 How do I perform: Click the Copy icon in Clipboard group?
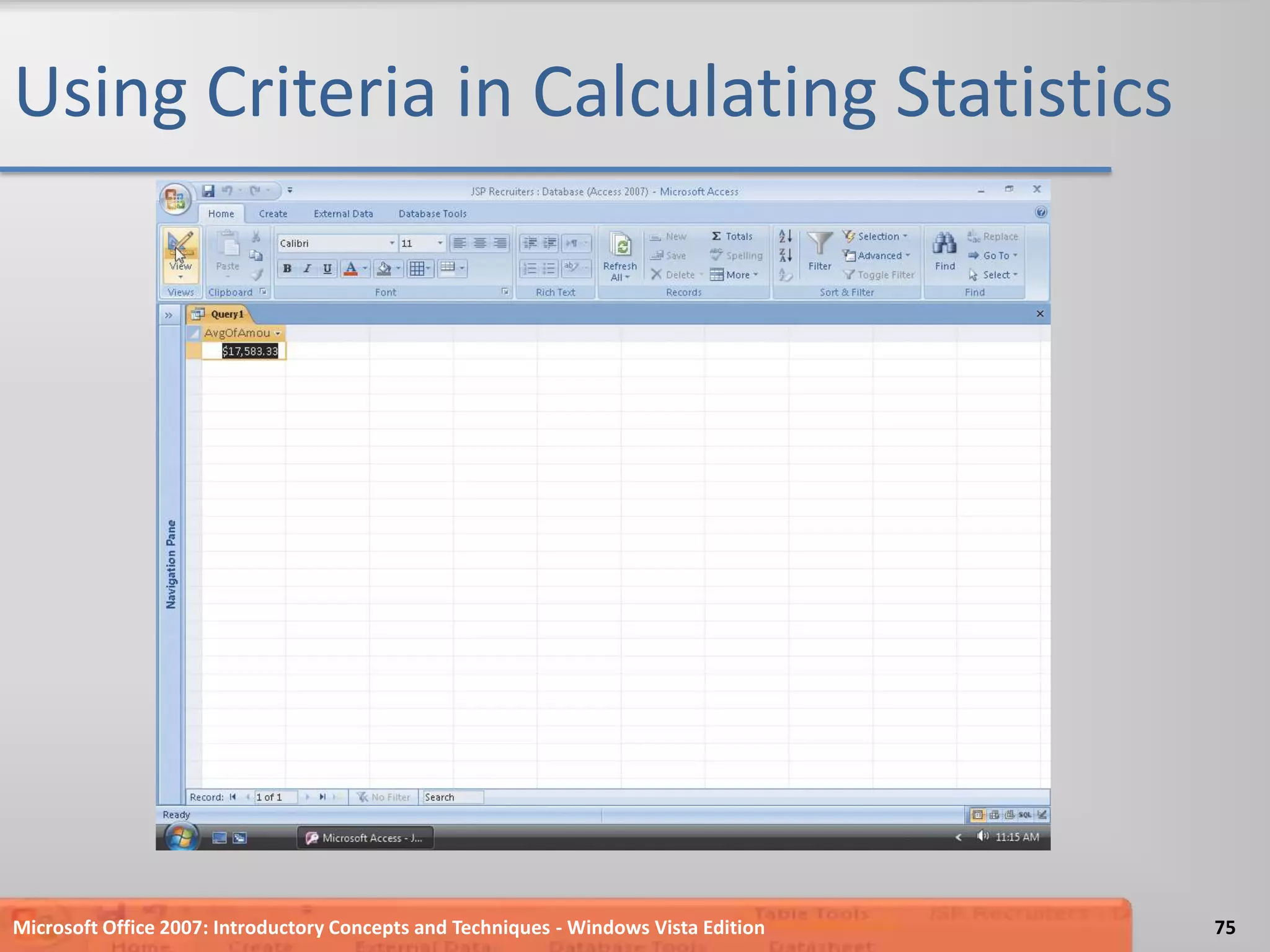[256, 255]
